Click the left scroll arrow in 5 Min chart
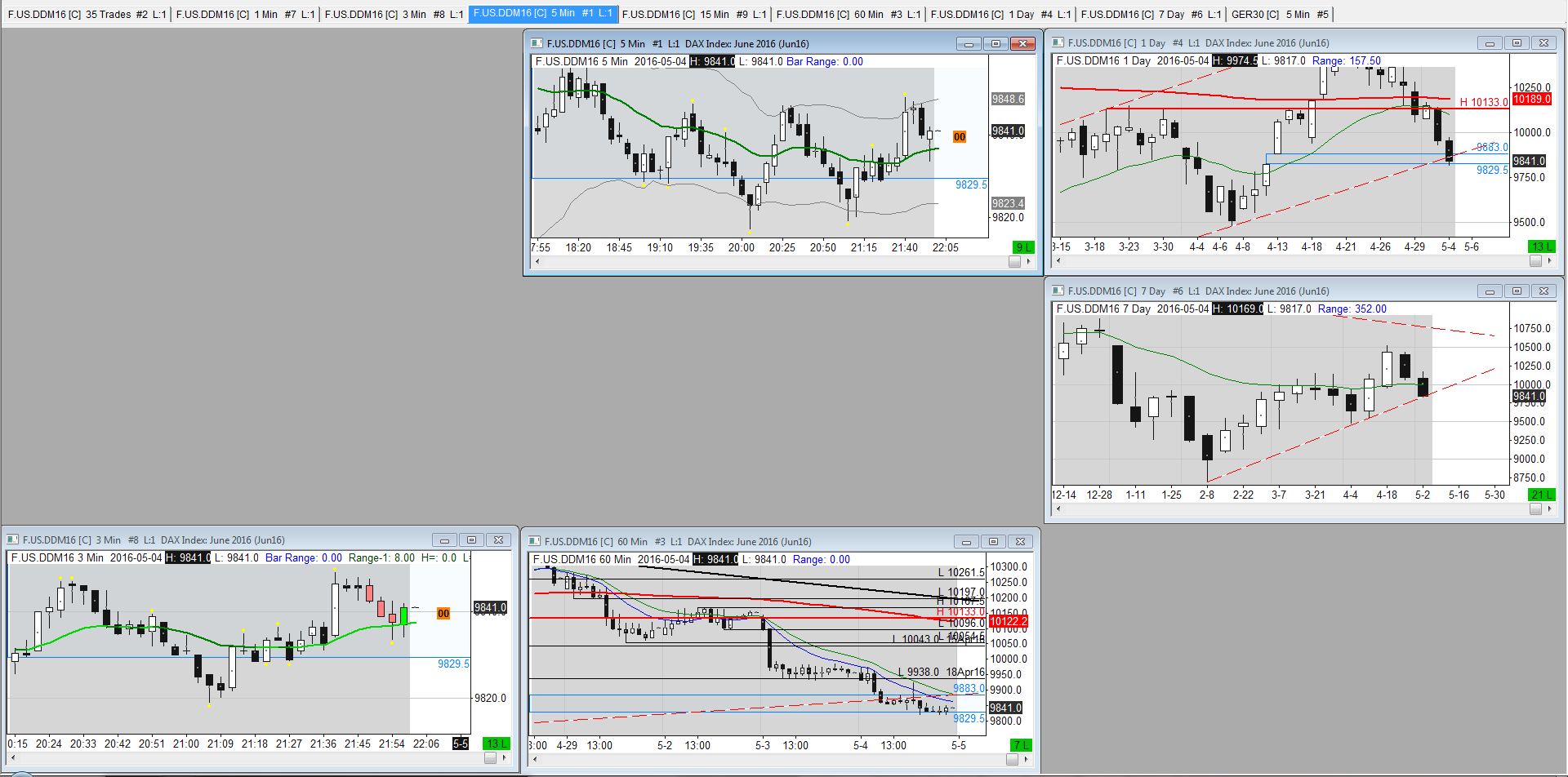Screen dimensions: 1568x777 537,262
